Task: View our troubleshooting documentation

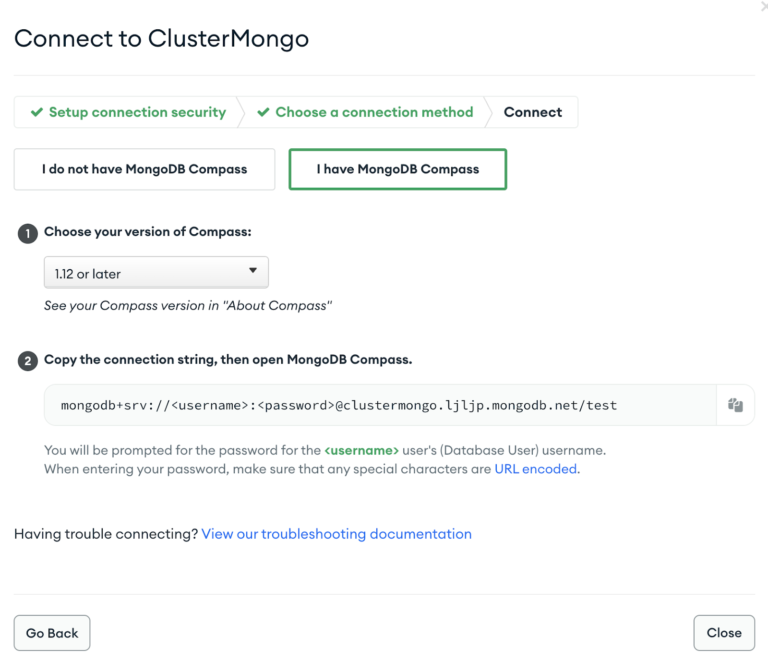Action: pyautogui.click(x=336, y=534)
